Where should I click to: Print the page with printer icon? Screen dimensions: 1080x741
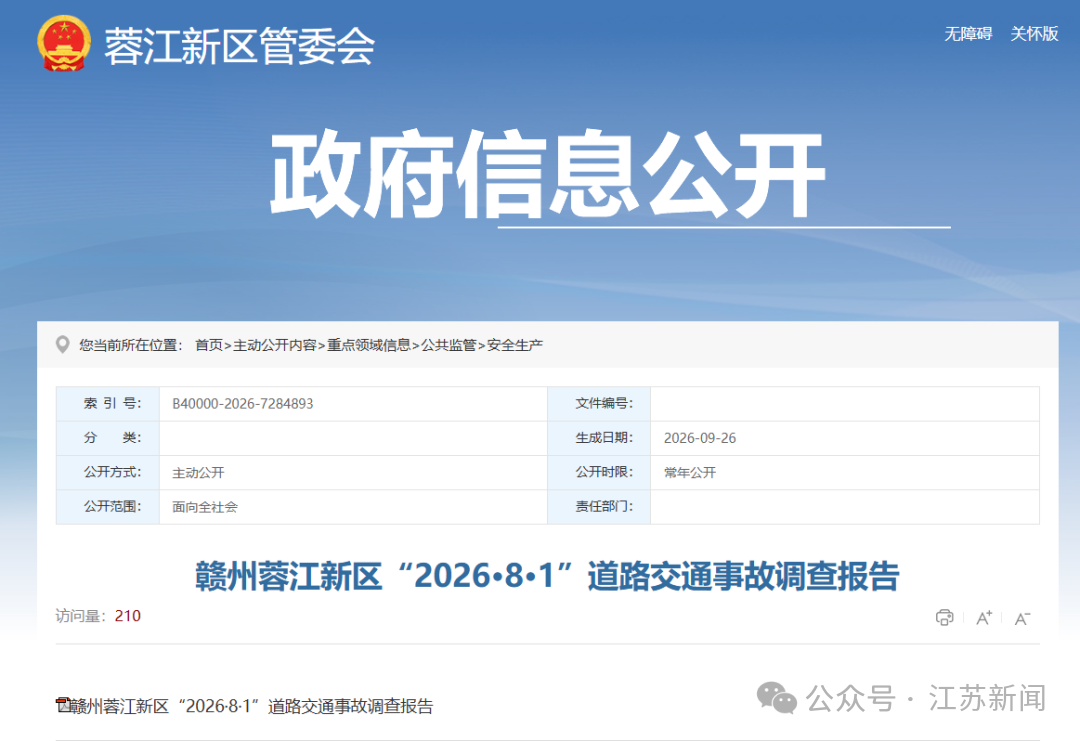pos(944,617)
